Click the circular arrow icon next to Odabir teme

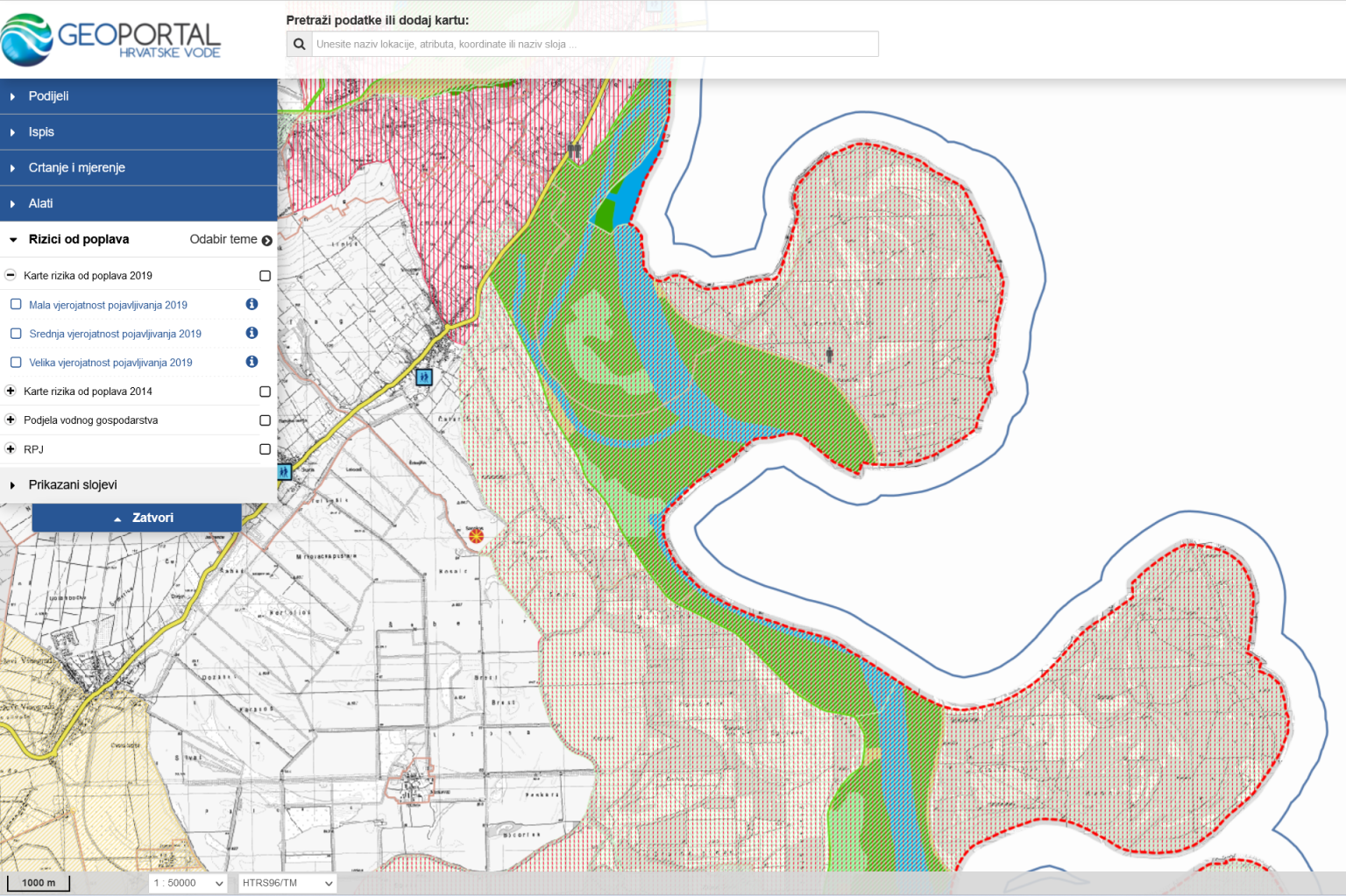[x=266, y=239]
